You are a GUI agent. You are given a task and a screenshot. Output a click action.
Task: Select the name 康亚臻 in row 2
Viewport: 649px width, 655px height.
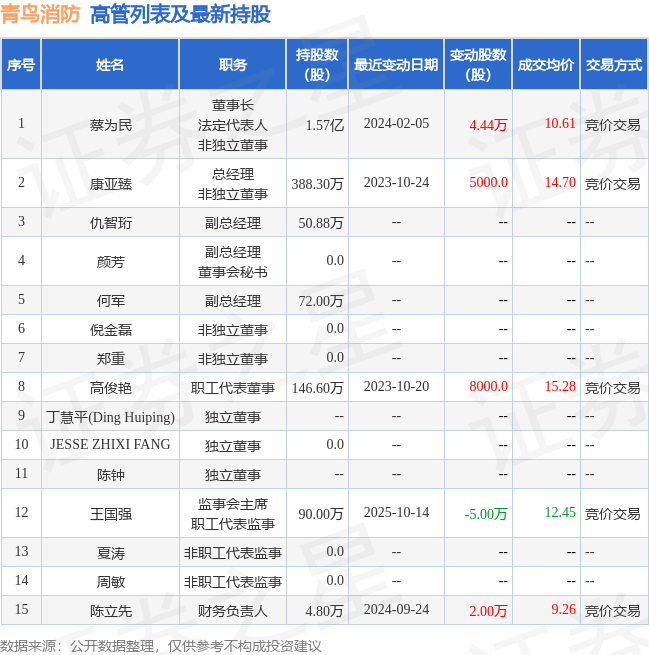(x=111, y=184)
